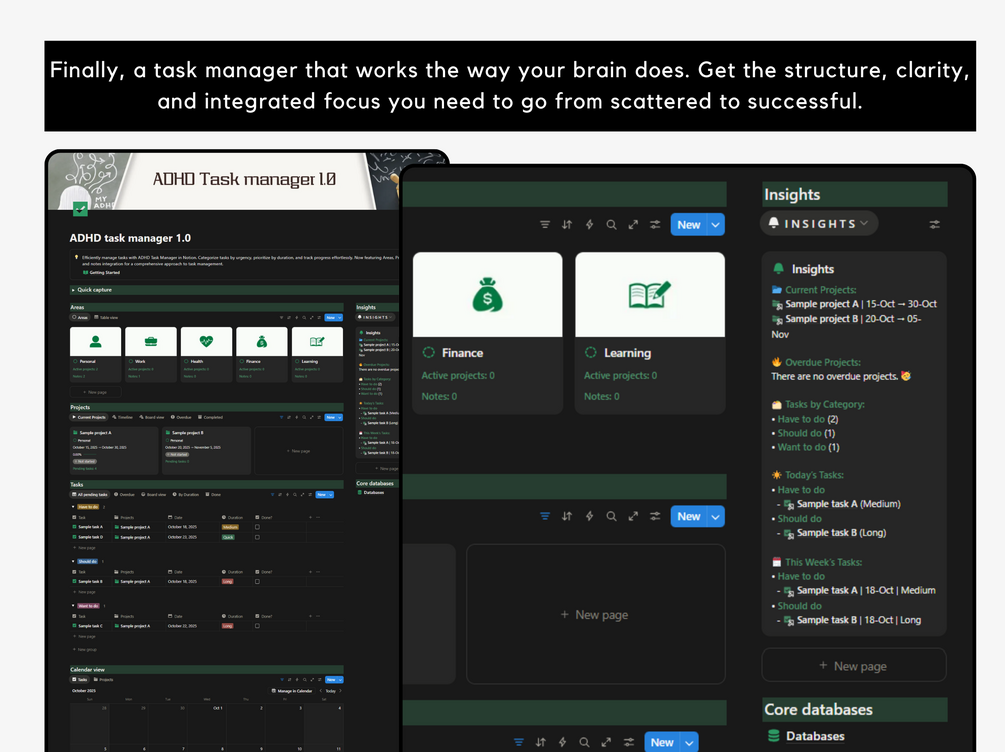Image resolution: width=1005 pixels, height=752 pixels.
Task: Tick Done checkbox for Sample task A row
Action: (257, 527)
